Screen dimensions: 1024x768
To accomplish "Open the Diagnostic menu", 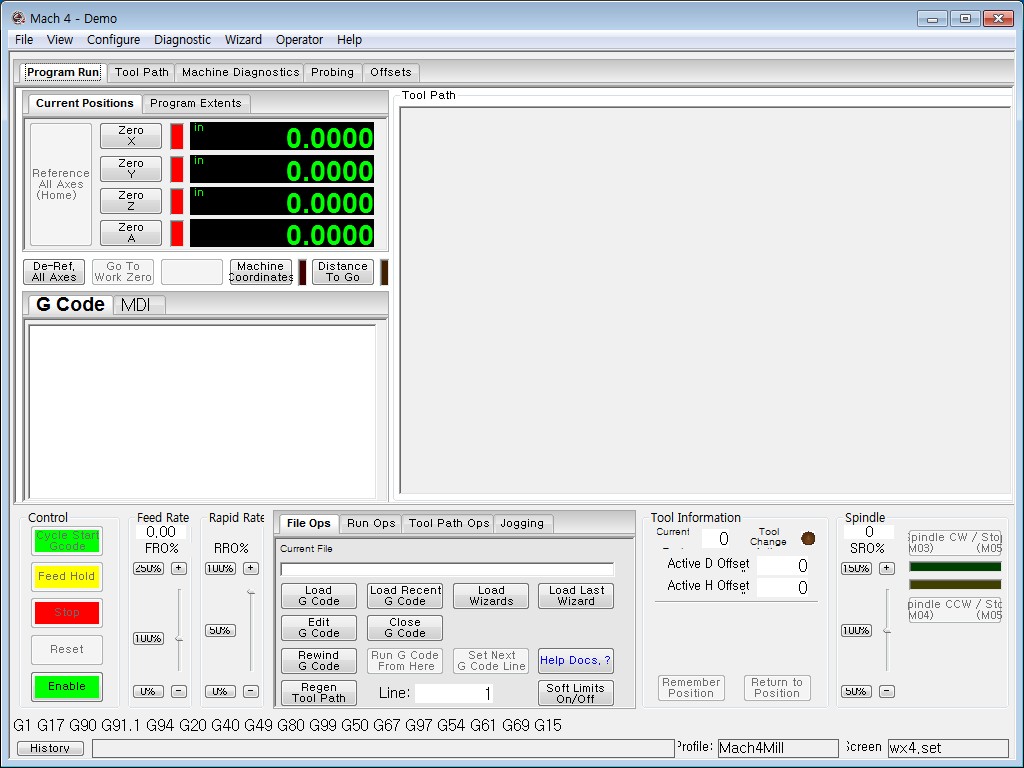I will [182, 40].
